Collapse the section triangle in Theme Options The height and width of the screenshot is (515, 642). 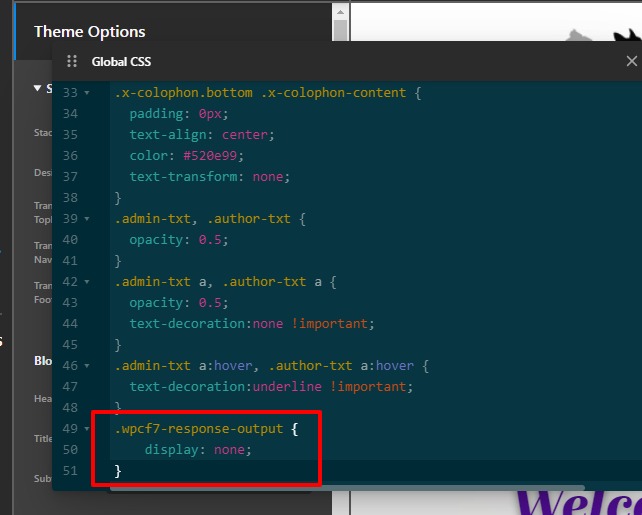tap(37, 88)
